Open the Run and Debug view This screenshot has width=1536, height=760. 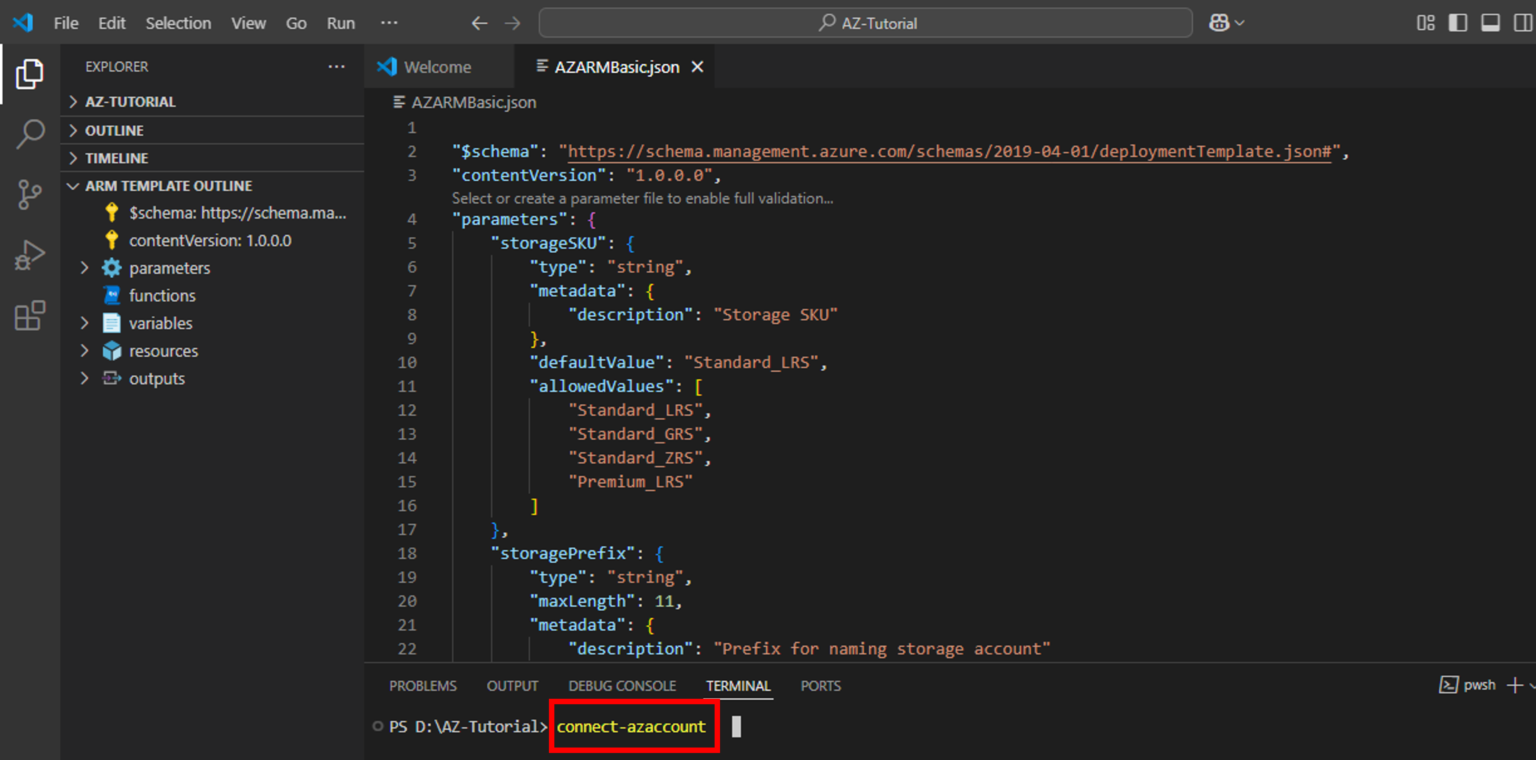[x=30, y=256]
